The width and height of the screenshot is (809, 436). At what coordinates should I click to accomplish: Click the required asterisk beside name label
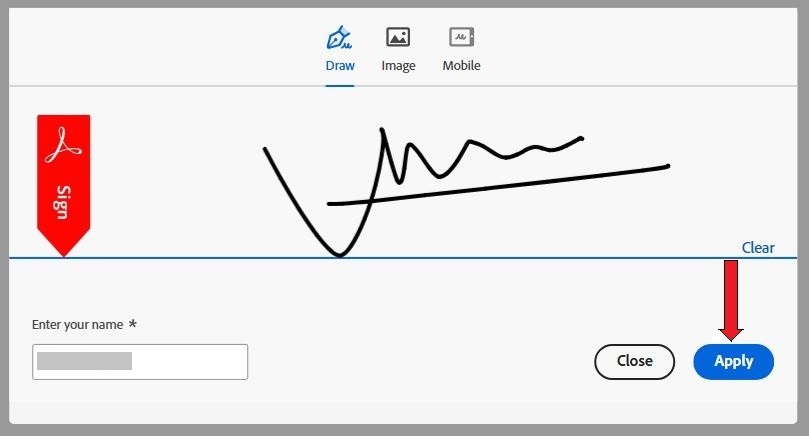[133, 325]
